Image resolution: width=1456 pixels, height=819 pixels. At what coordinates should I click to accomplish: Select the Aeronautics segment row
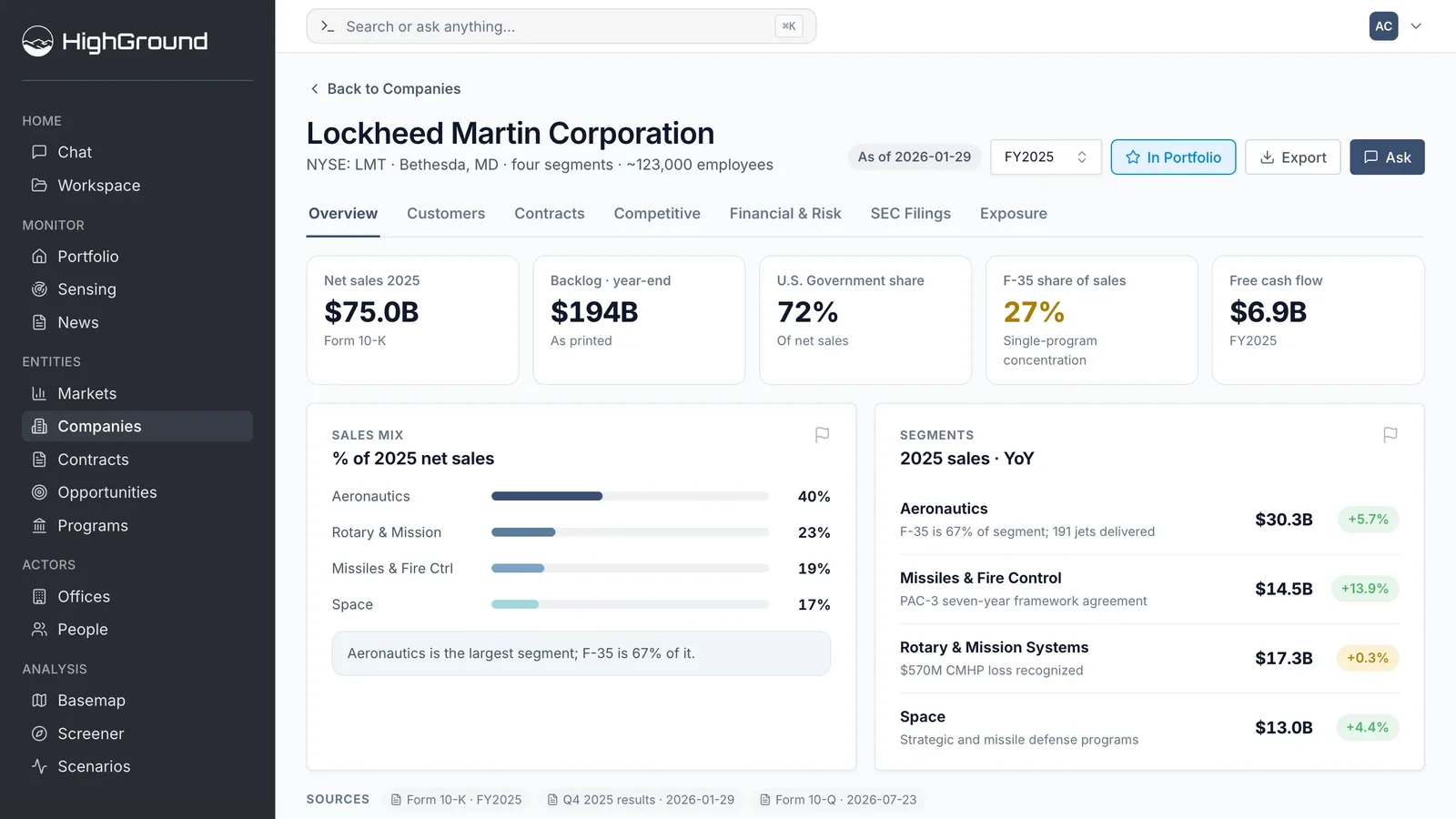[1149, 520]
